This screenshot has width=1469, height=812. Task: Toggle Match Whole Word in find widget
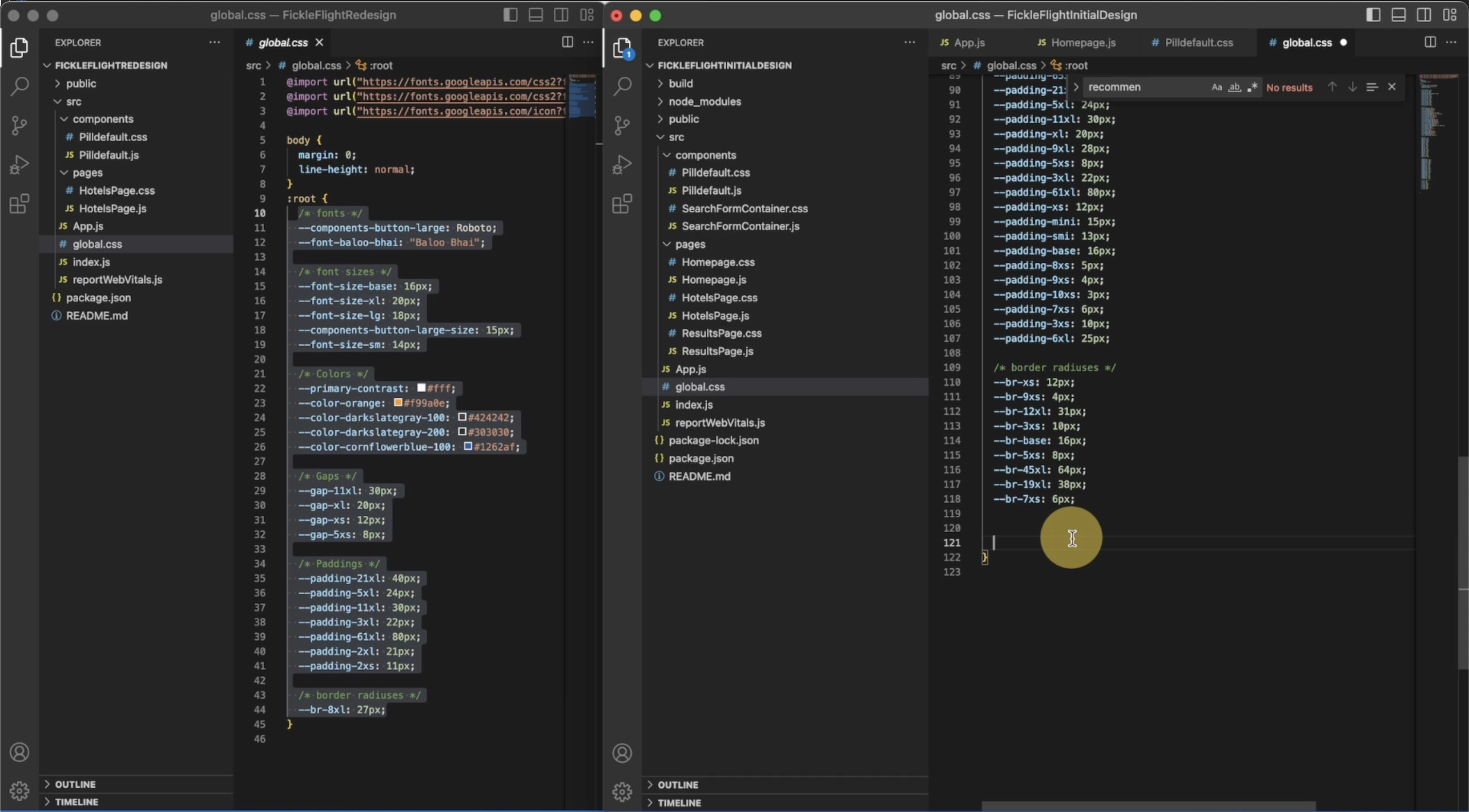point(1234,87)
